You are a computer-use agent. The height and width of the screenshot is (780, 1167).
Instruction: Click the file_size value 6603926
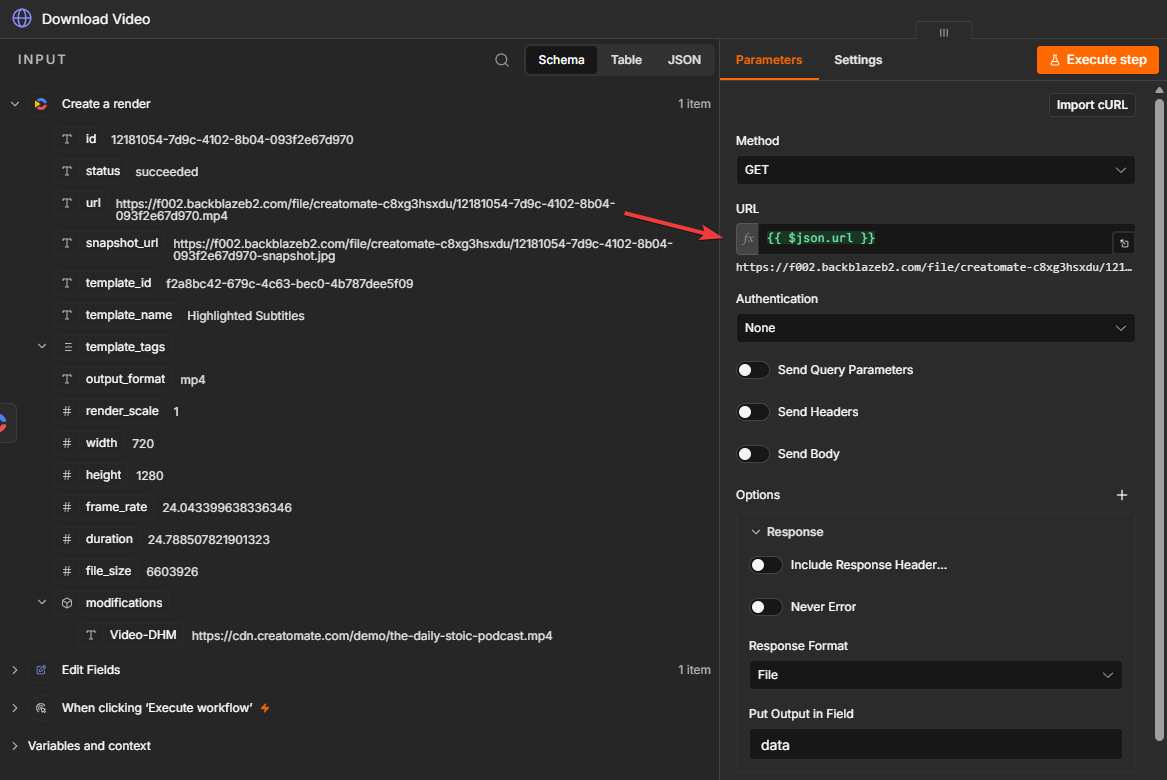pyautogui.click(x=172, y=572)
